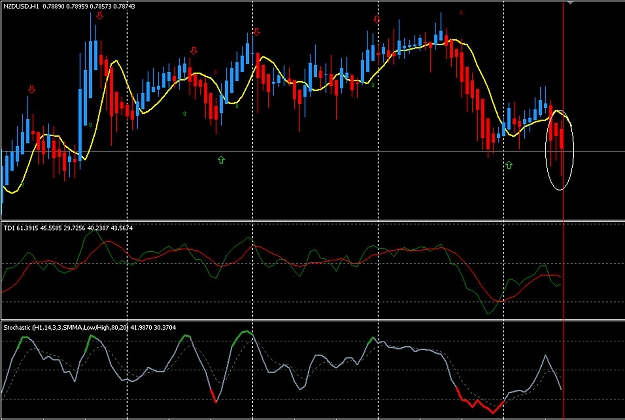Click the TDI indicator label text
This screenshot has width=625, height=420.
pyautogui.click(x=68, y=228)
